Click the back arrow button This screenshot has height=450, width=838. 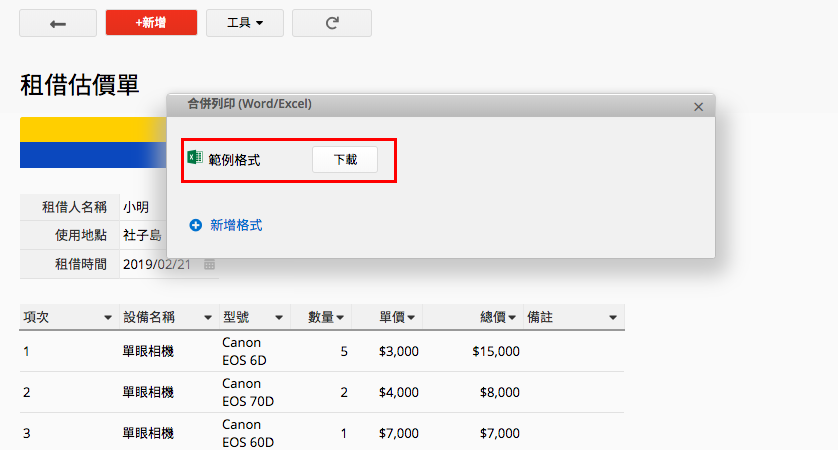58,23
